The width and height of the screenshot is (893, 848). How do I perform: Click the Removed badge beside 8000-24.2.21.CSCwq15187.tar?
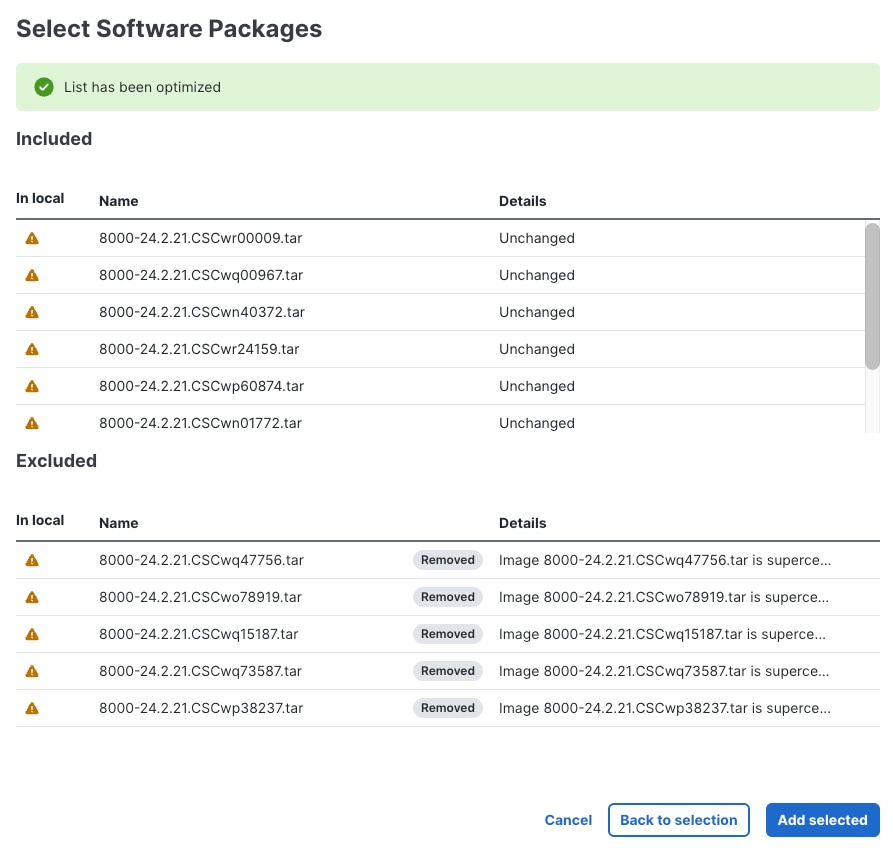coord(447,634)
